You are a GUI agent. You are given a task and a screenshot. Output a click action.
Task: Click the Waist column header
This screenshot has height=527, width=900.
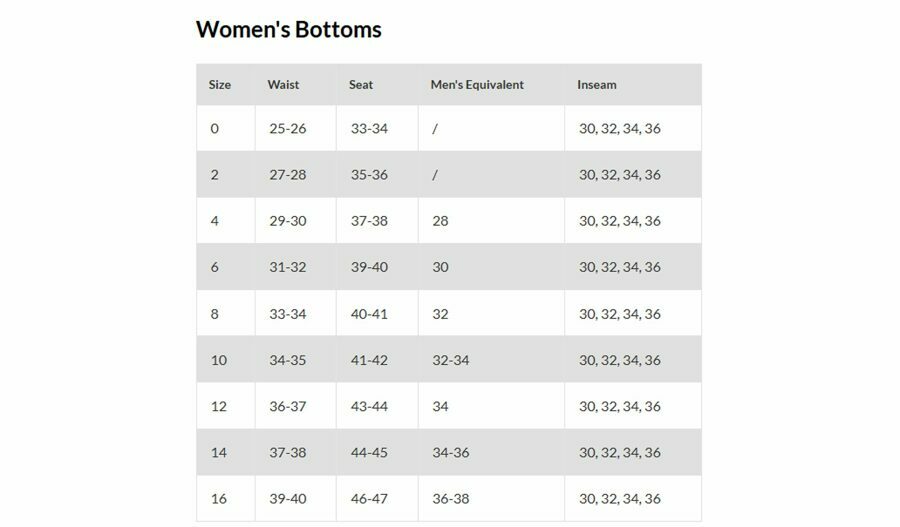pos(283,85)
